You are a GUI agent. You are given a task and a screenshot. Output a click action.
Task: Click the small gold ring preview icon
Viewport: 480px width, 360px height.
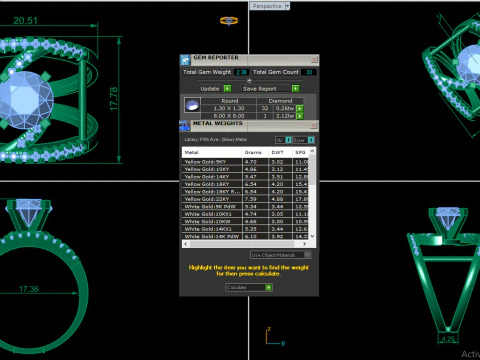tap(229, 21)
